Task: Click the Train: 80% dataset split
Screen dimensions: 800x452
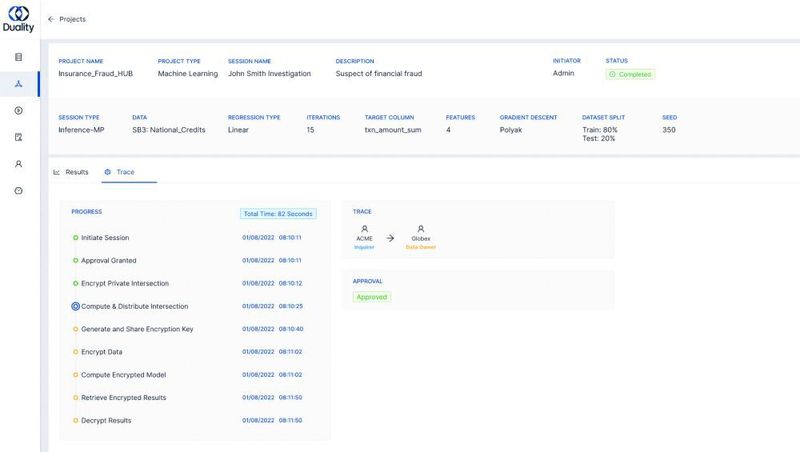Action: 600,130
